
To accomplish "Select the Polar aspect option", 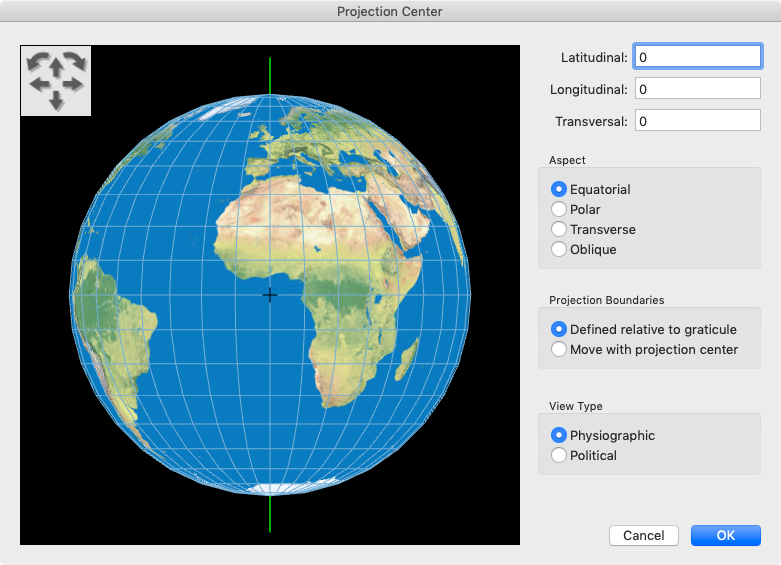I will 559,209.
